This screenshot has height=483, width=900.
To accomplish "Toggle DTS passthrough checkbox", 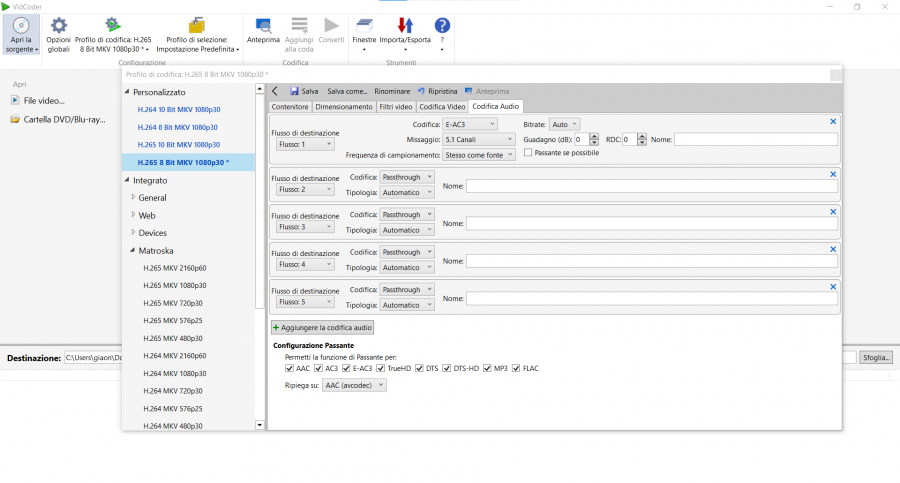I will click(x=419, y=368).
